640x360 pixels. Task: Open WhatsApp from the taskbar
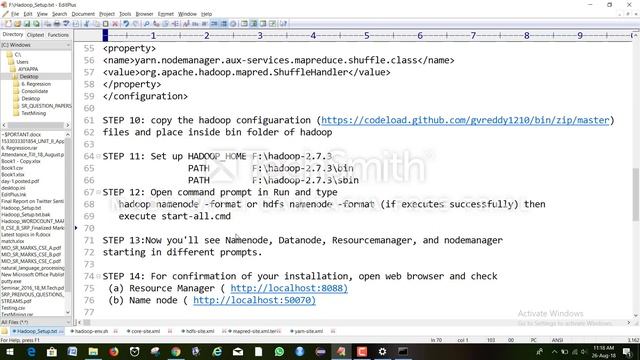(x=279, y=351)
